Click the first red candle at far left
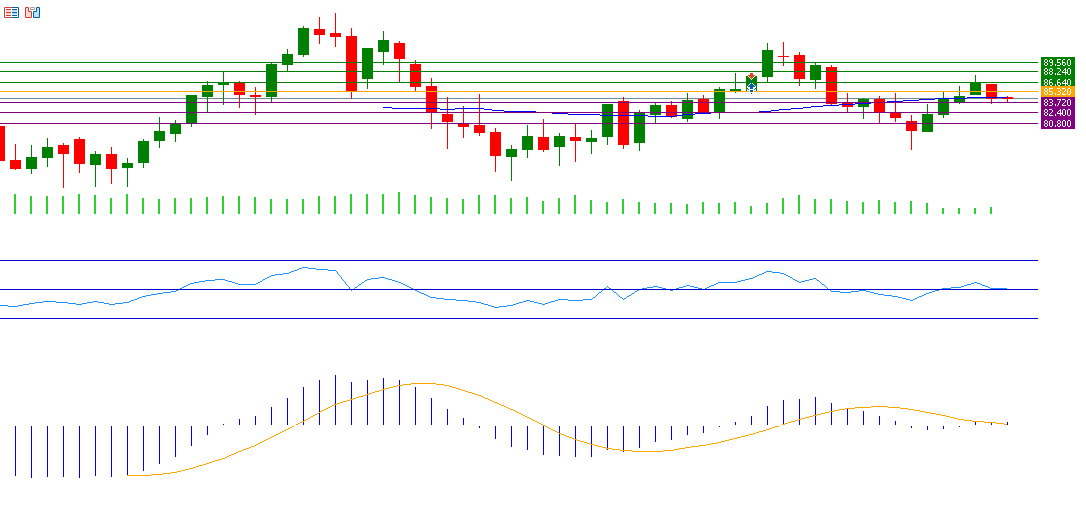 pyautogui.click(x=1, y=142)
